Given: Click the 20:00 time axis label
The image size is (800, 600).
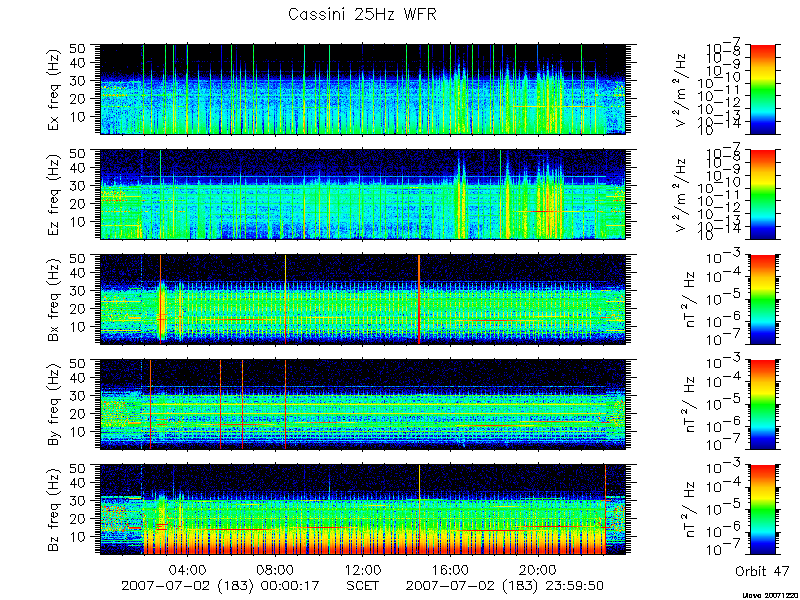Looking at the screenshot, I should [538, 569].
